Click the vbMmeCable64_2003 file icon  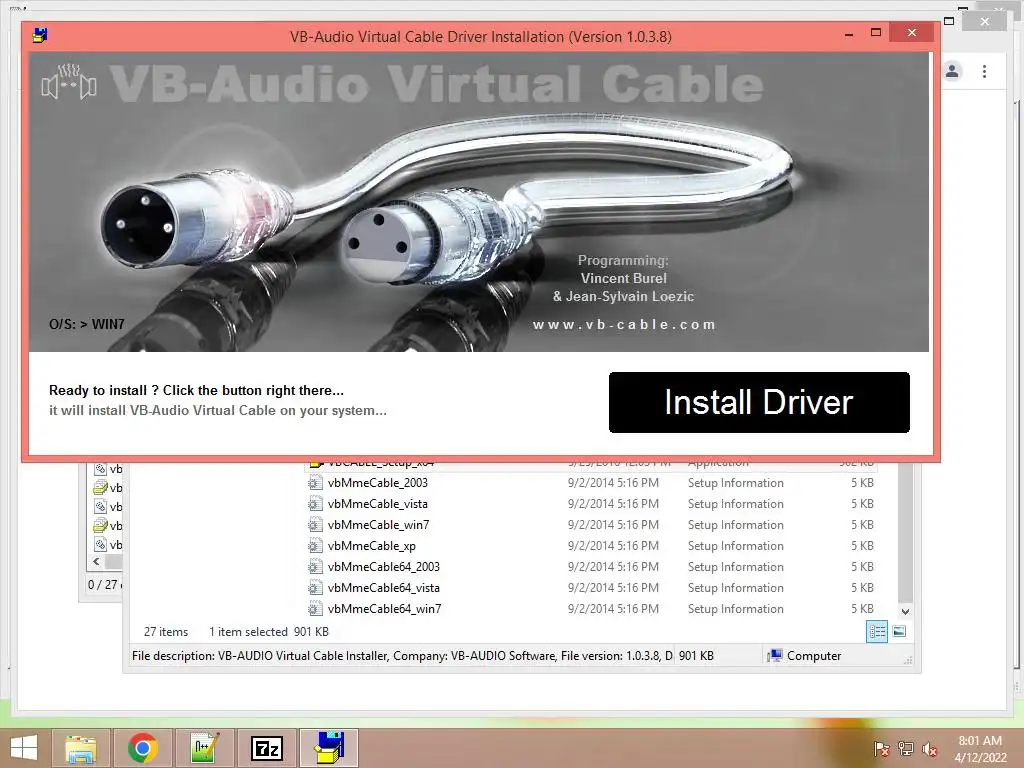click(315, 566)
